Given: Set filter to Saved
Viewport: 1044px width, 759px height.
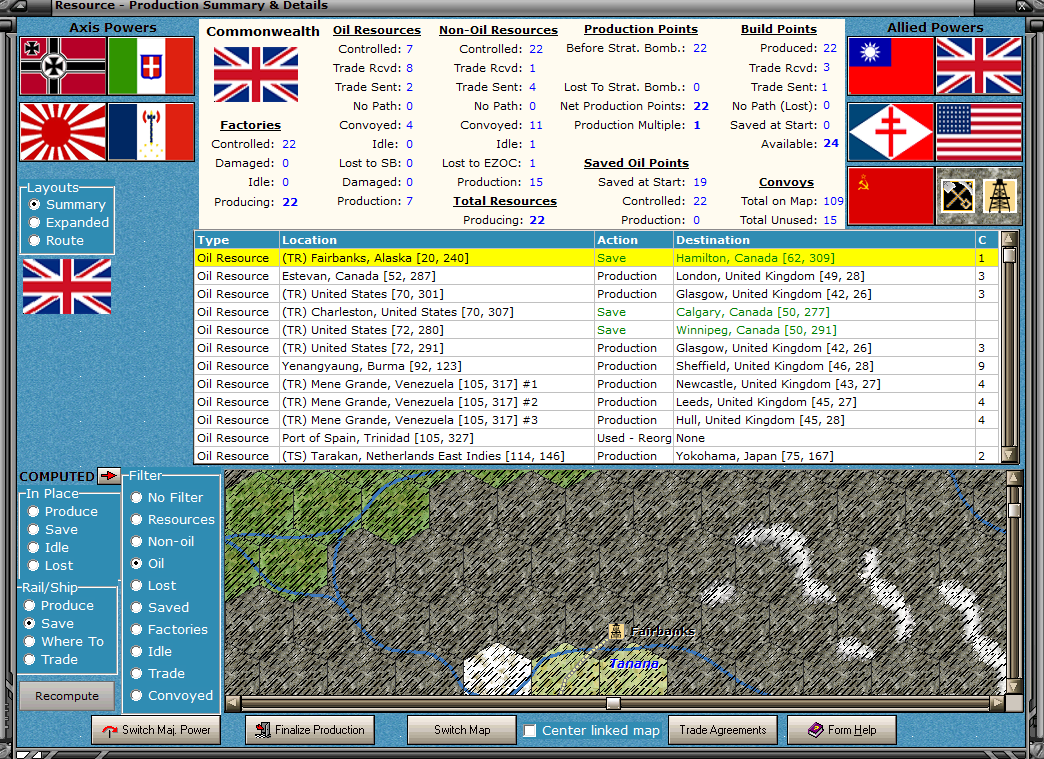Looking at the screenshot, I should tap(160, 607).
